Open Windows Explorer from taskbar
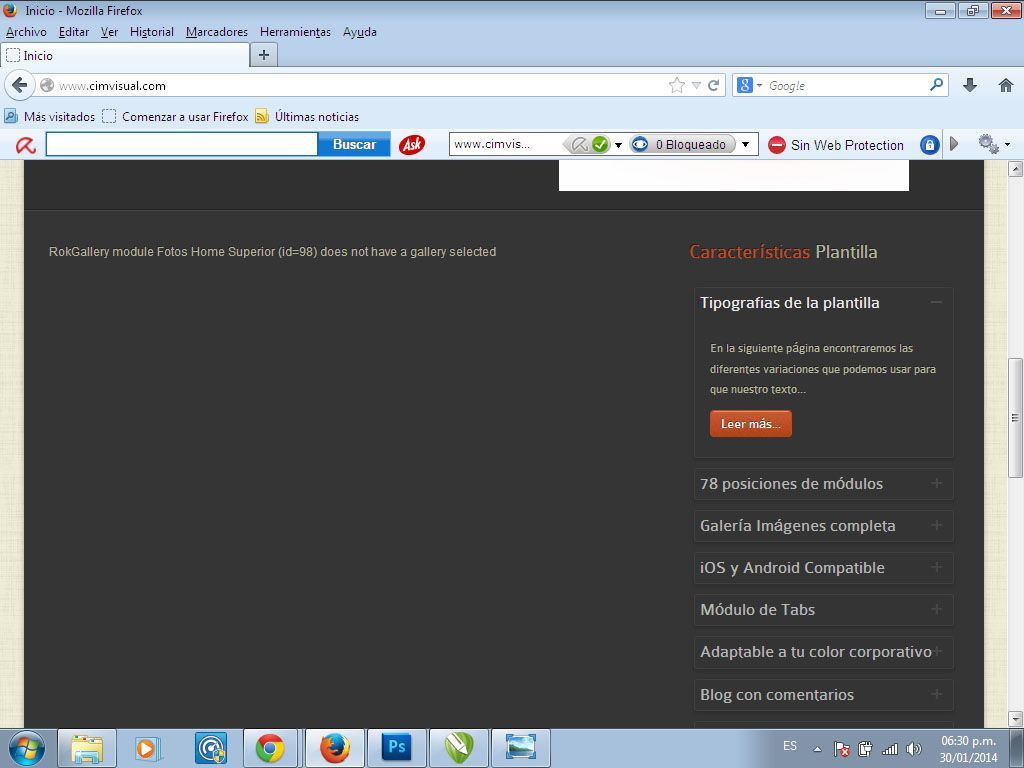The width and height of the screenshot is (1024, 768). click(87, 748)
